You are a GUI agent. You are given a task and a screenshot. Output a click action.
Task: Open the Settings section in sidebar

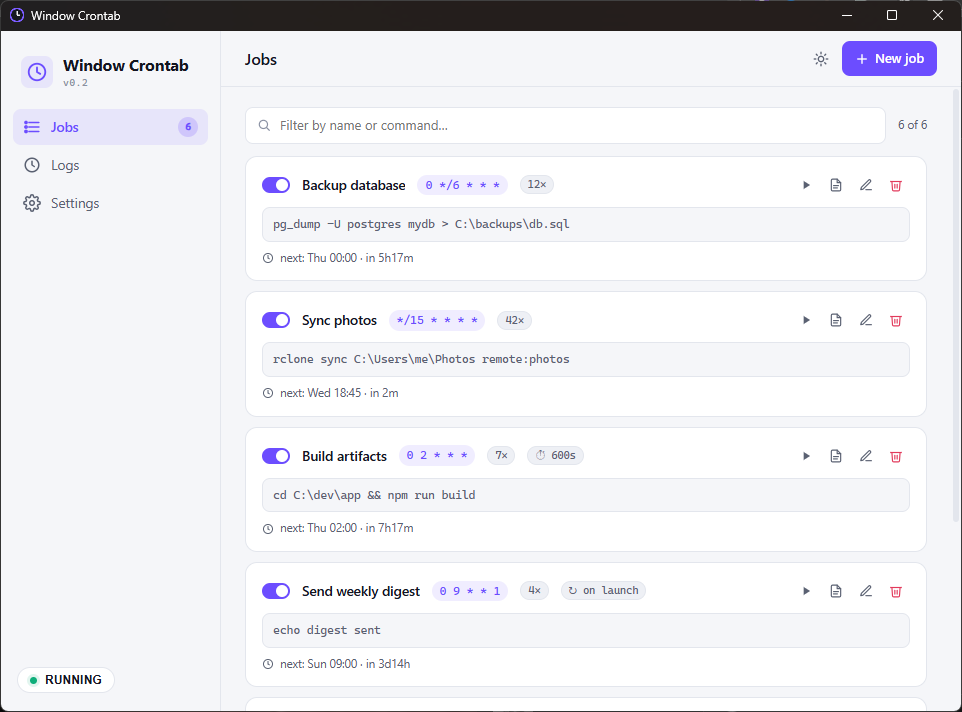[110, 203]
